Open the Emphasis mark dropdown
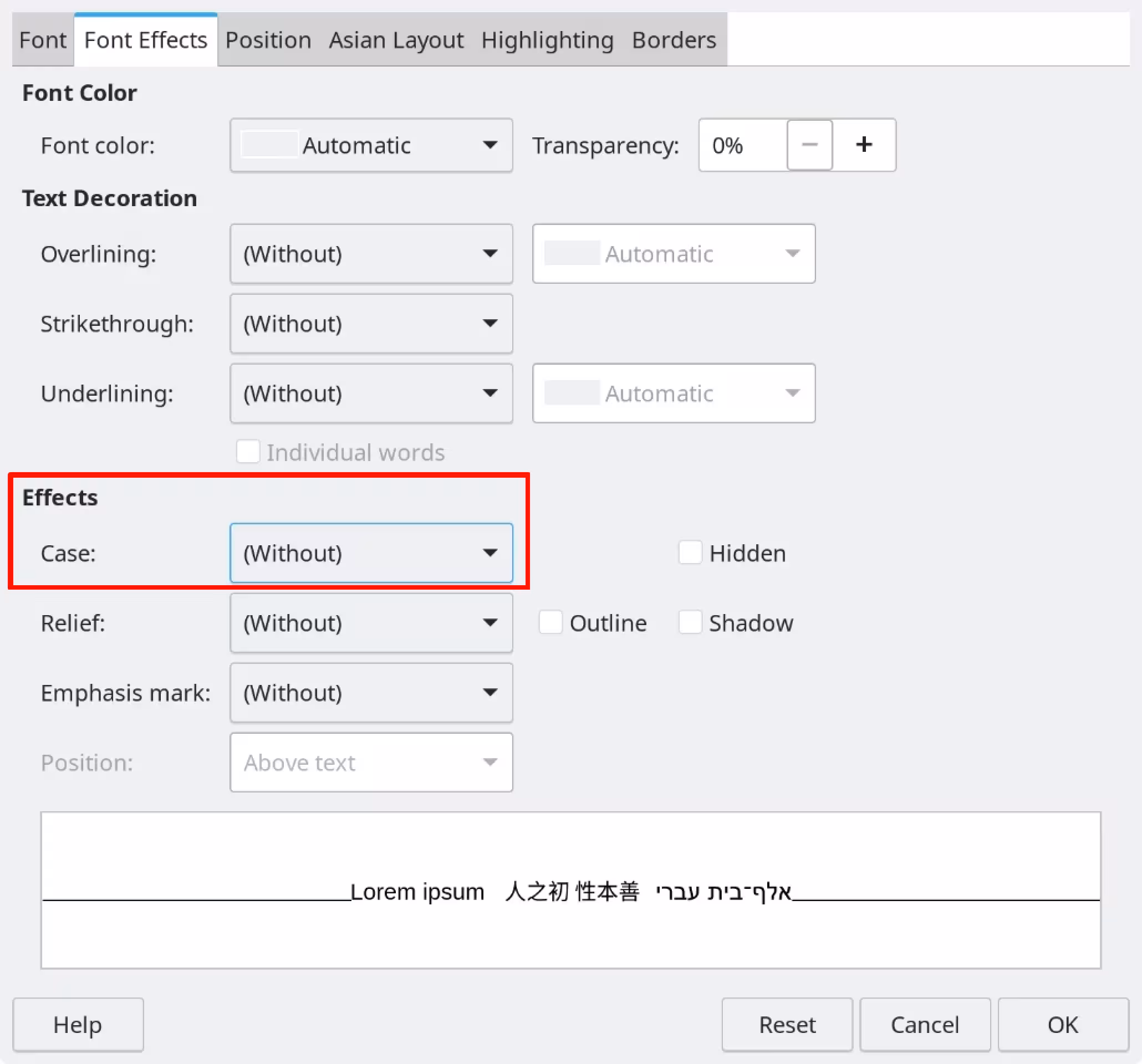The height and width of the screenshot is (1064, 1142). tap(370, 693)
